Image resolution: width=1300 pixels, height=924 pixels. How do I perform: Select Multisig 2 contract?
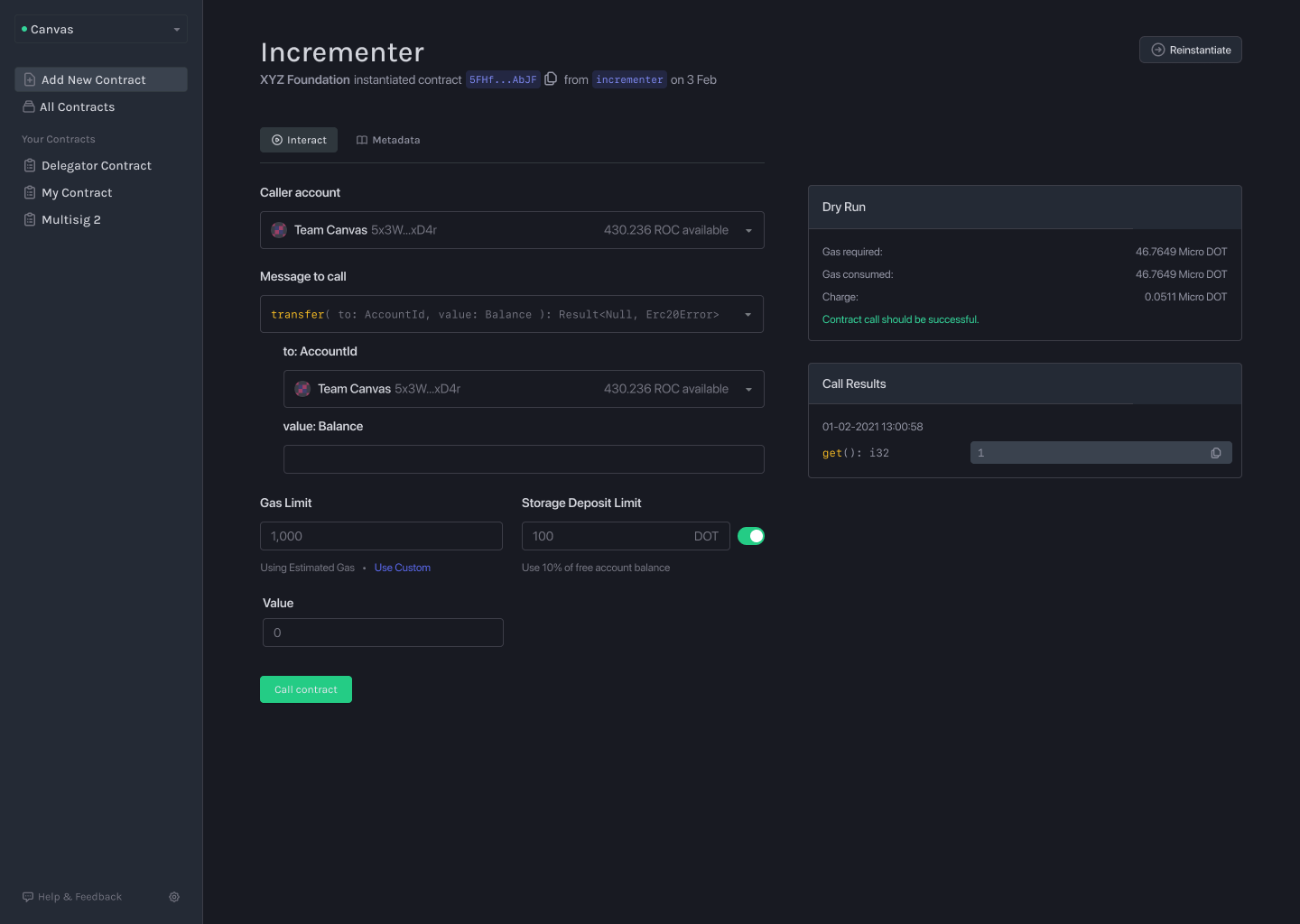pyautogui.click(x=70, y=219)
